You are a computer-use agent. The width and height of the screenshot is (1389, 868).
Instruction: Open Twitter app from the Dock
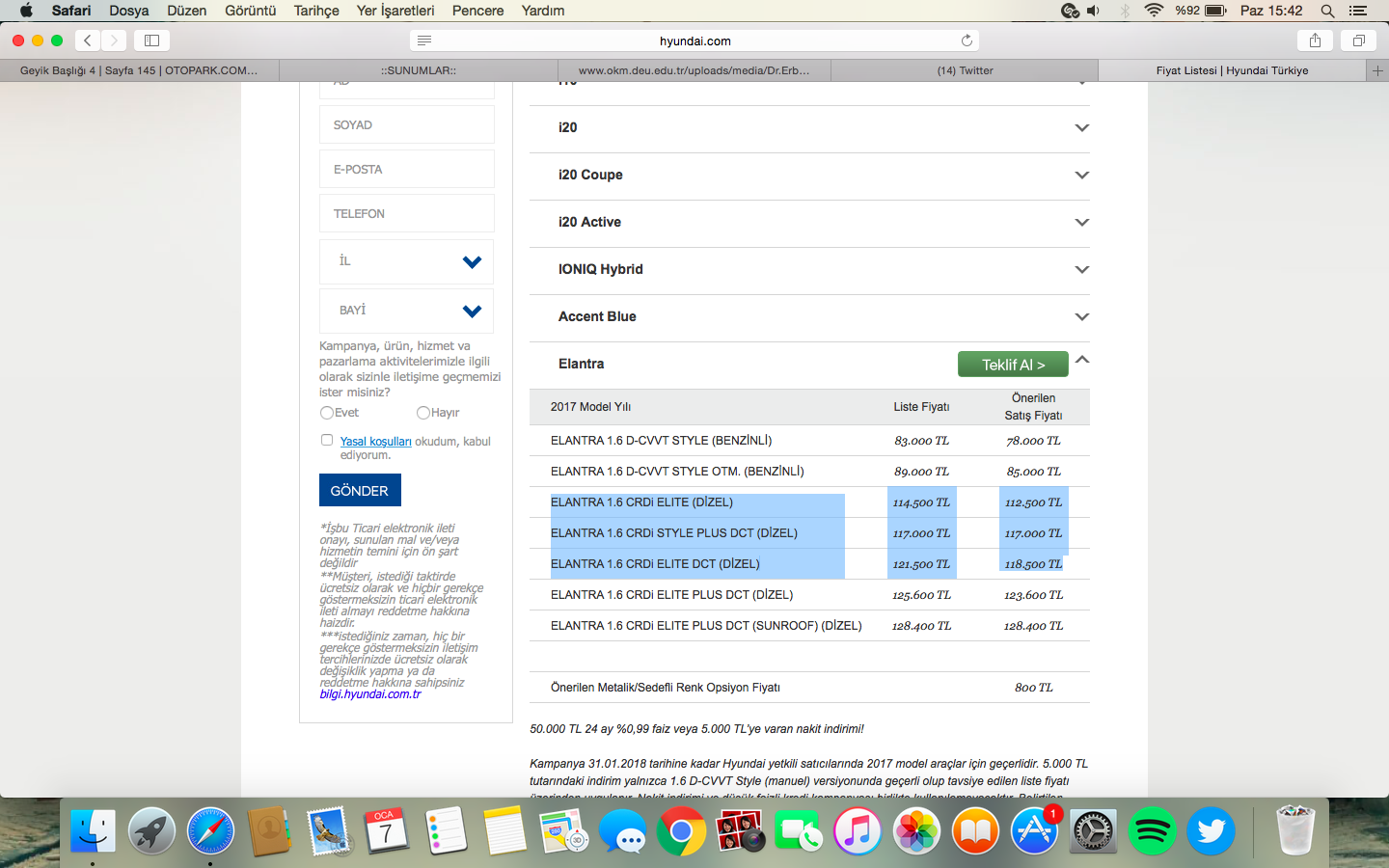(x=1211, y=830)
